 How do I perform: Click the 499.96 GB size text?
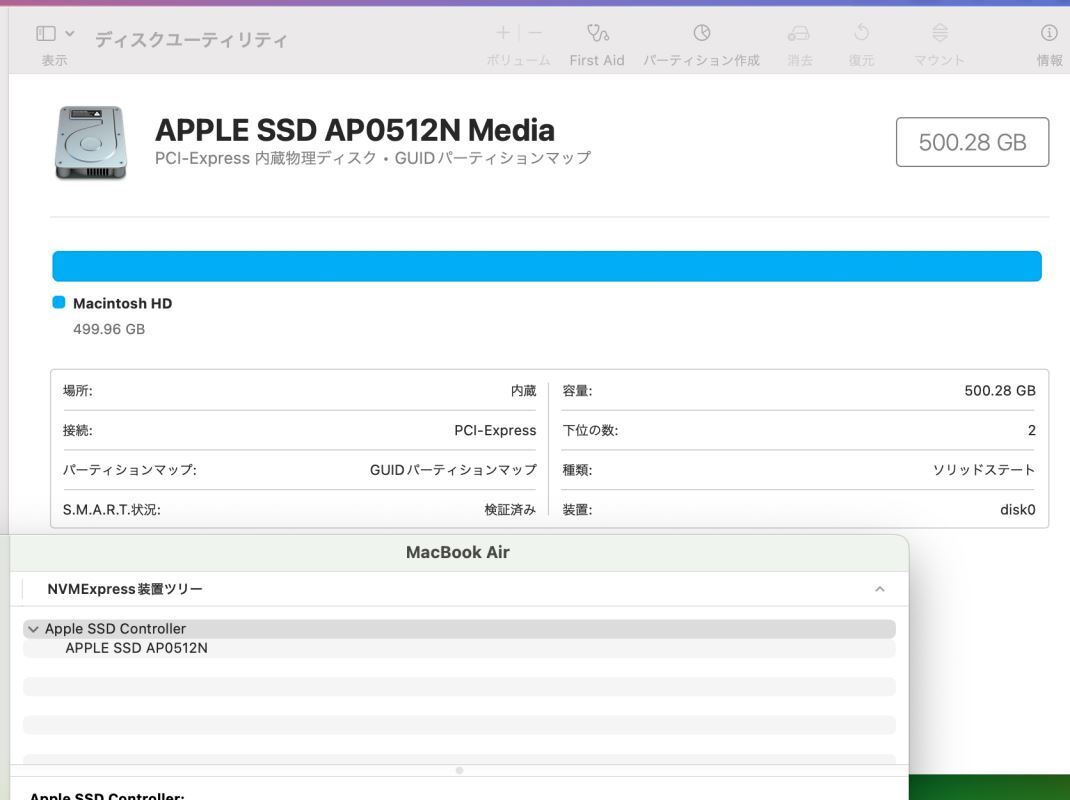point(109,329)
